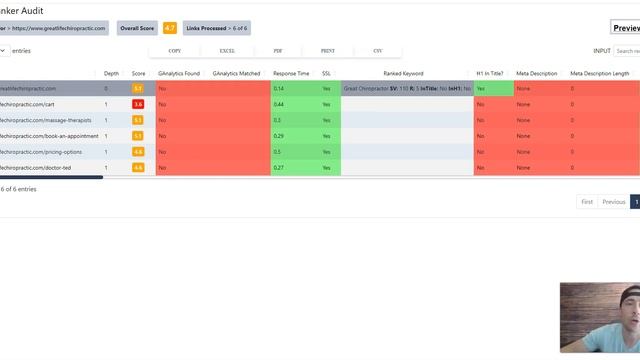The image size is (640, 360).
Task: Select the /pricing-options page URL
Action: point(41,152)
